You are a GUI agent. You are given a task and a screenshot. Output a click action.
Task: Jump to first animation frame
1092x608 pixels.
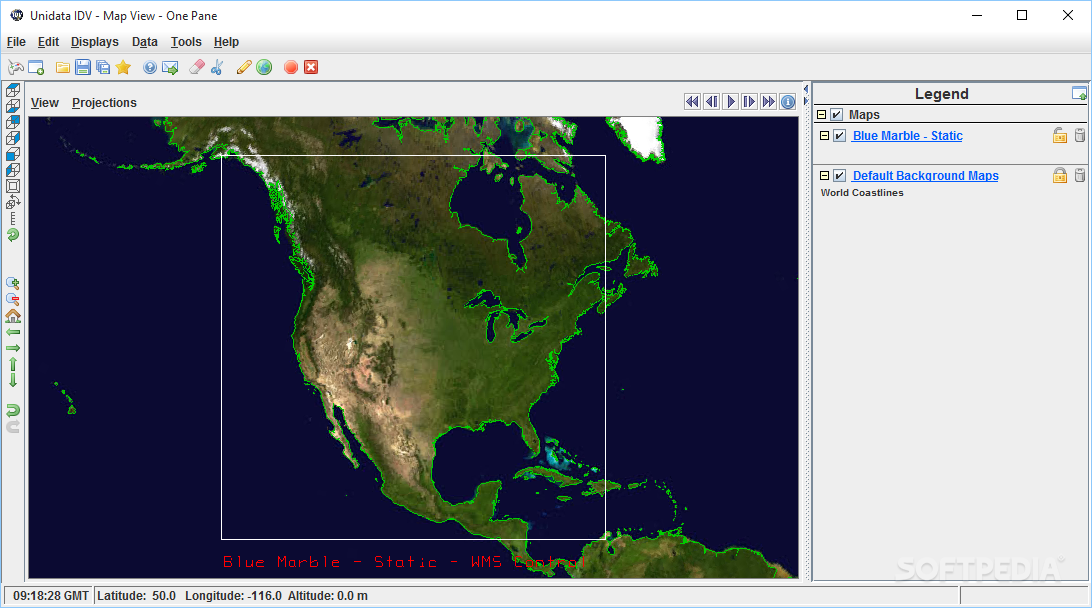click(692, 102)
